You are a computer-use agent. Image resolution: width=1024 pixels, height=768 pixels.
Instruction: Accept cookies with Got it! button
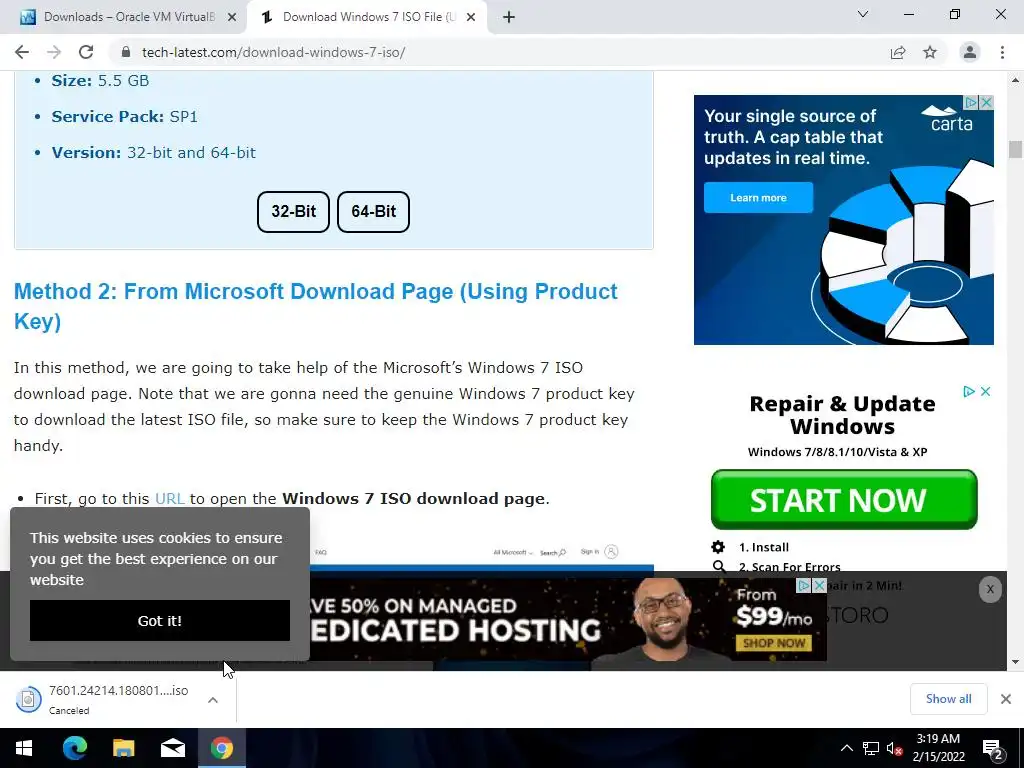(159, 620)
